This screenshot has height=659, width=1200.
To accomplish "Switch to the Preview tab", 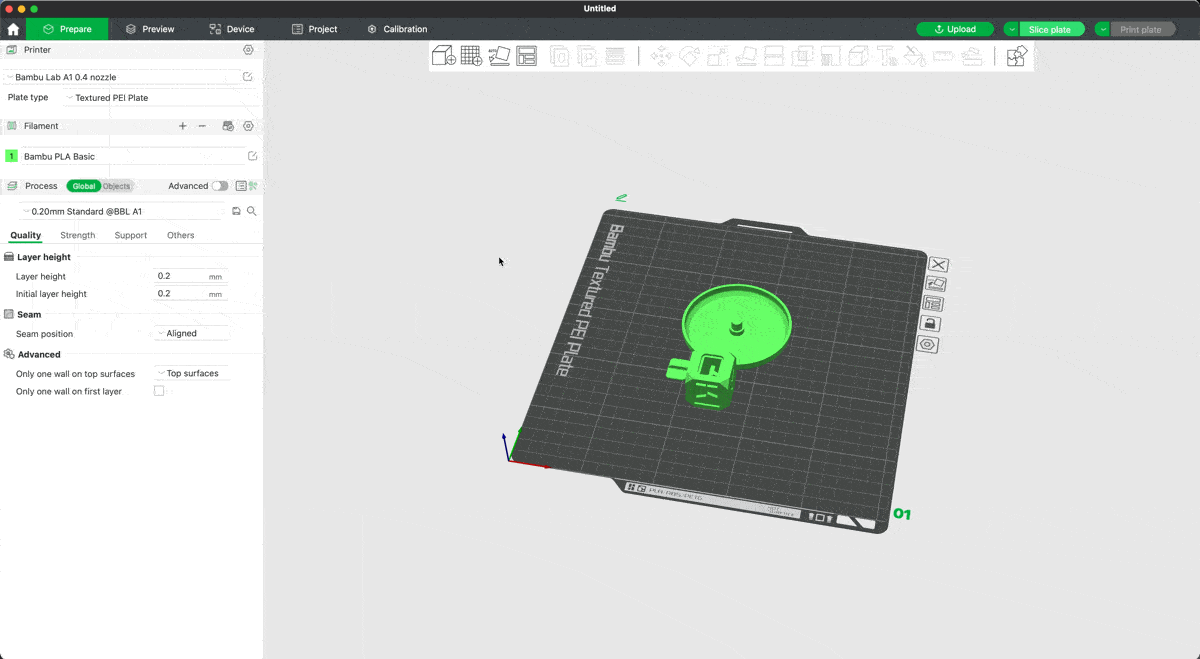I will tap(149, 29).
